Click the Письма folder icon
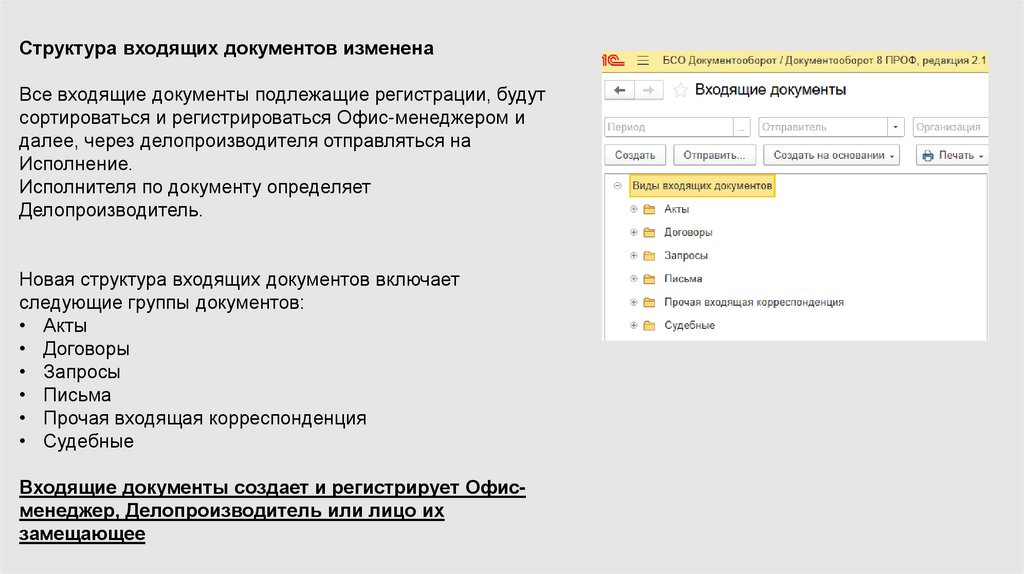Screen dimensions: 1024x574 click(x=649, y=279)
